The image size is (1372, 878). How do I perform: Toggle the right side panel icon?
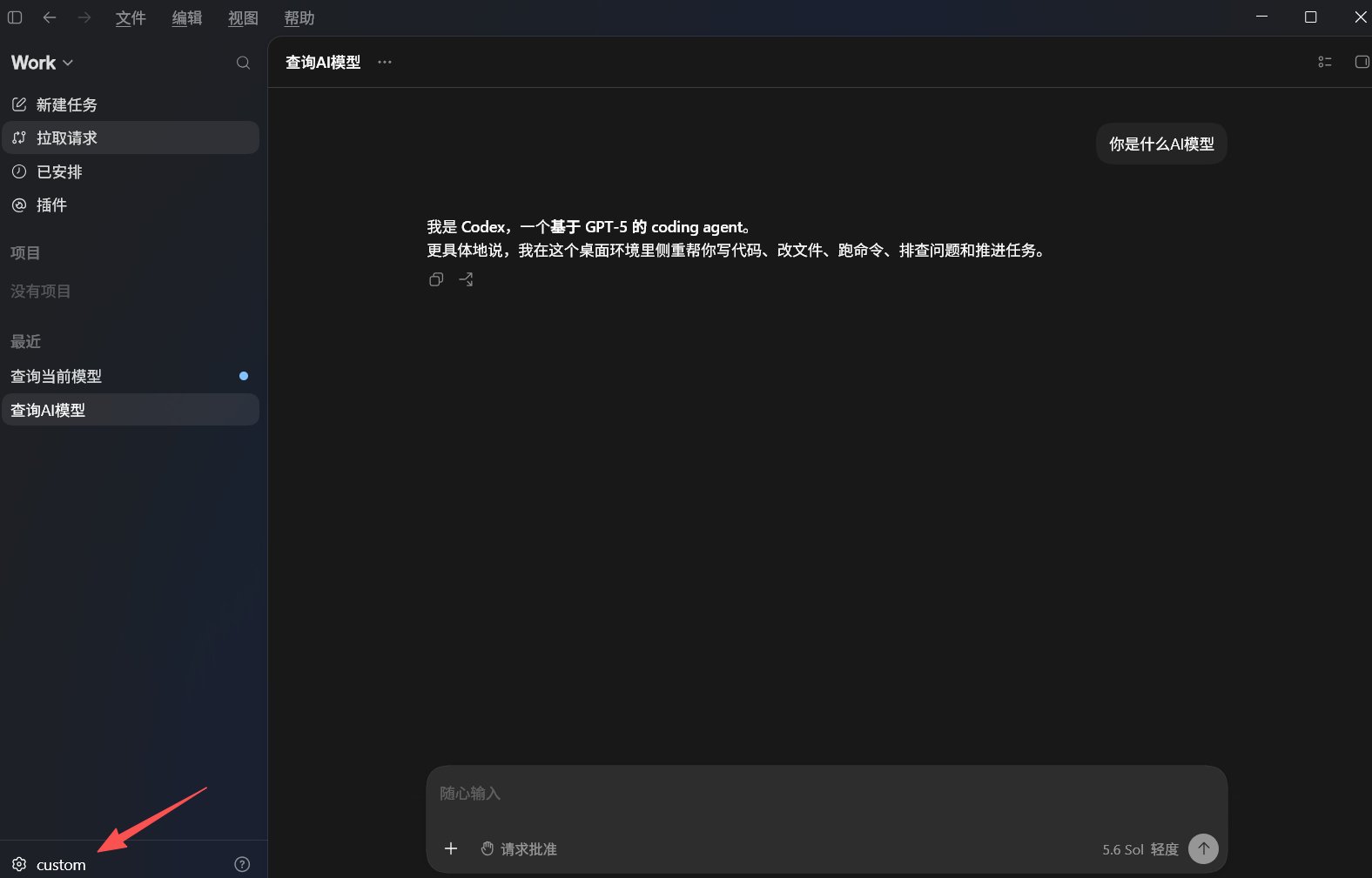click(1362, 62)
